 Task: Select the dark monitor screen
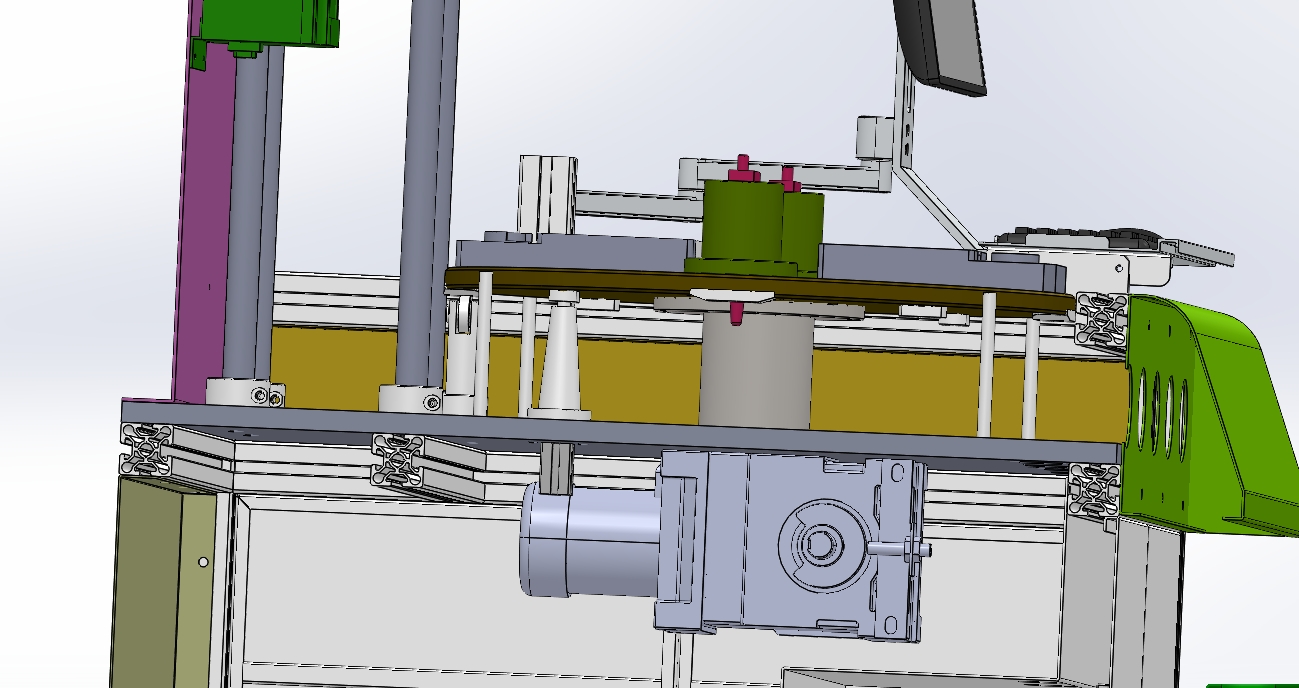pyautogui.click(x=940, y=44)
